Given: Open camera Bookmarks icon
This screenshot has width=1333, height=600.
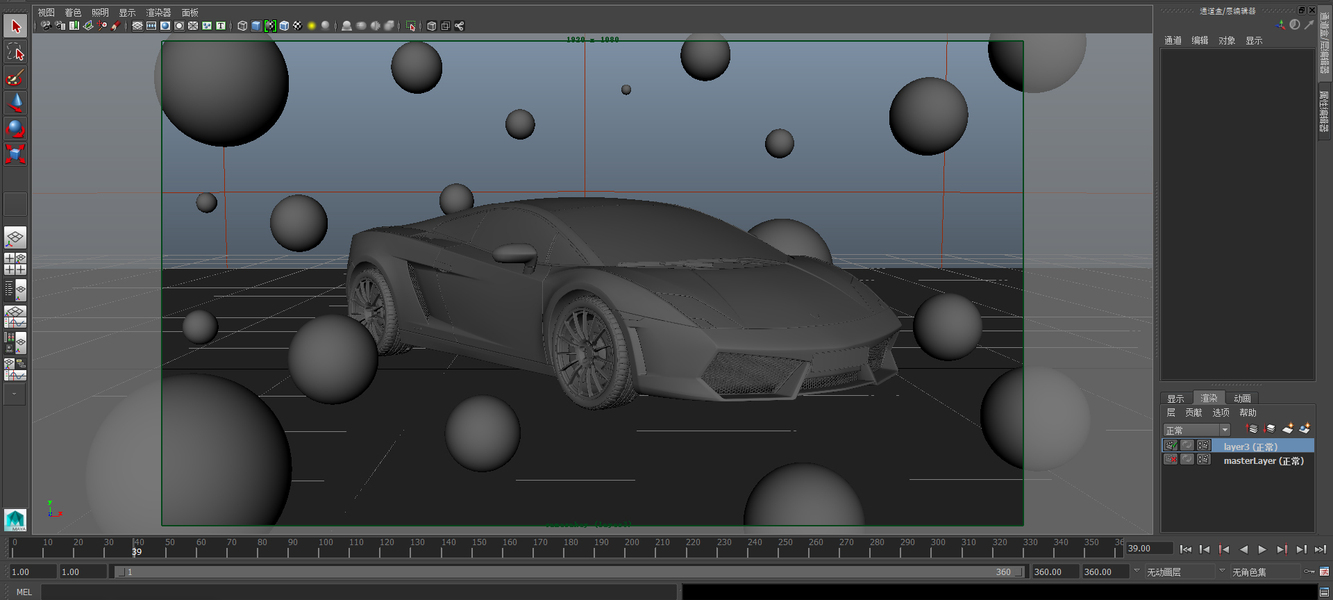Looking at the screenshot, I should click(x=74, y=26).
